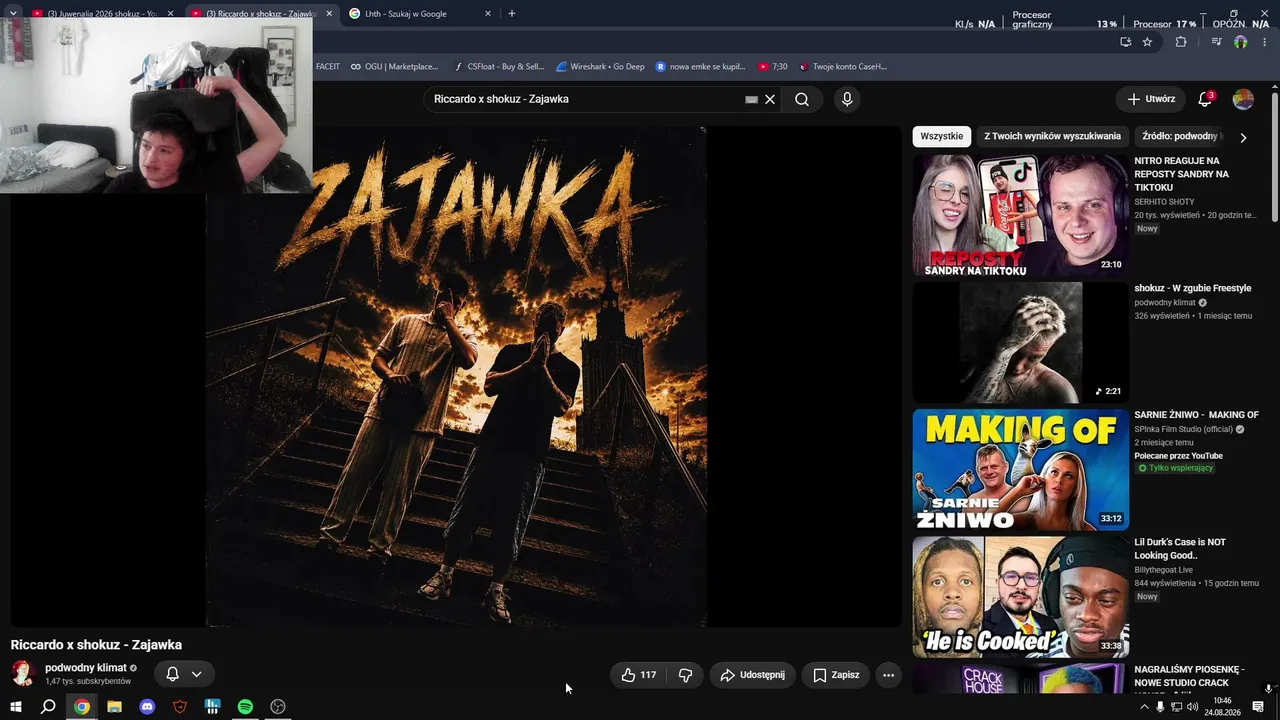Click the Utwórz create button
Image resolution: width=1280 pixels, height=720 pixels.
pos(1151,99)
